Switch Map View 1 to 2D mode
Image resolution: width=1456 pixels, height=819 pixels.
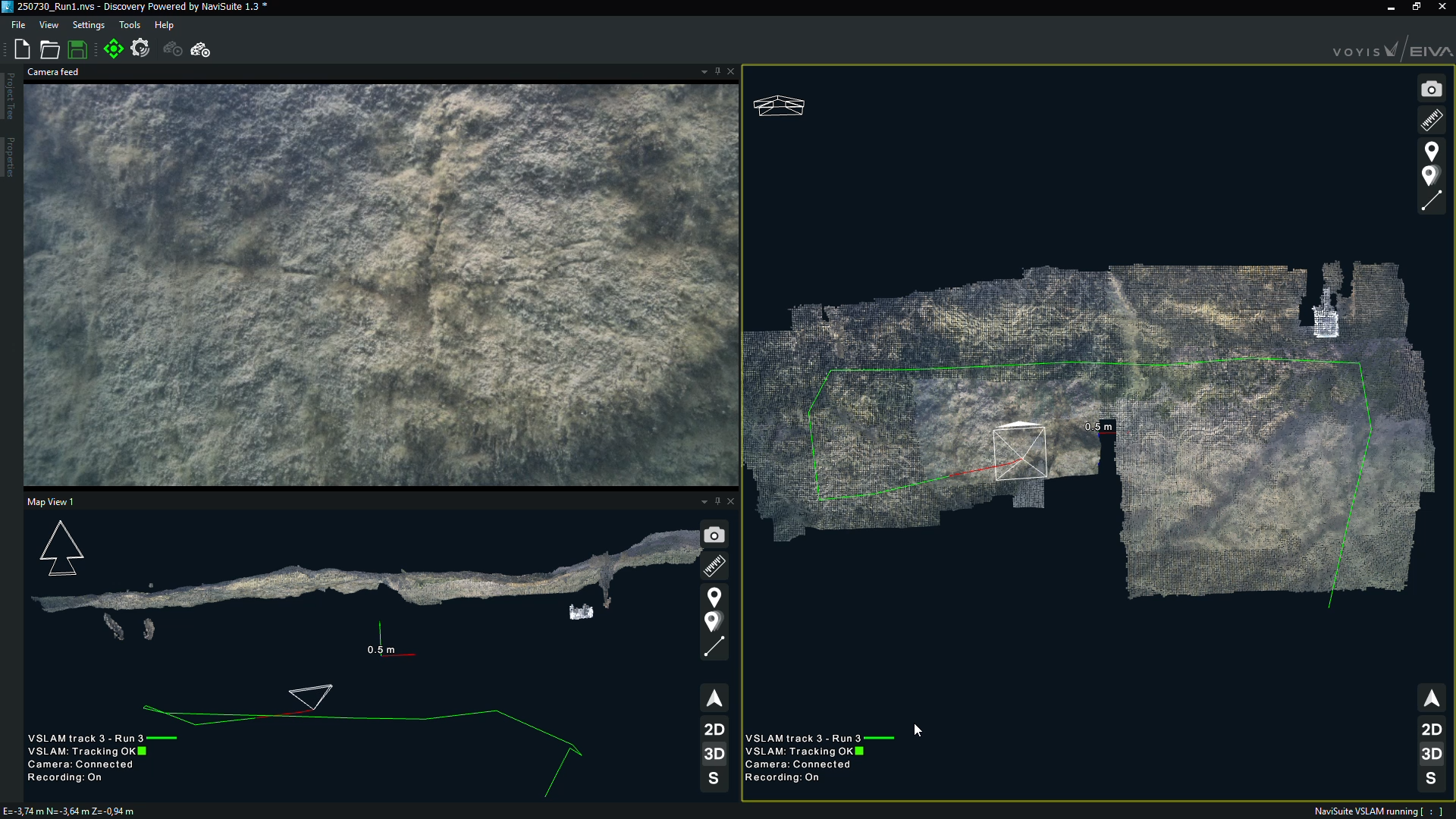point(714,730)
